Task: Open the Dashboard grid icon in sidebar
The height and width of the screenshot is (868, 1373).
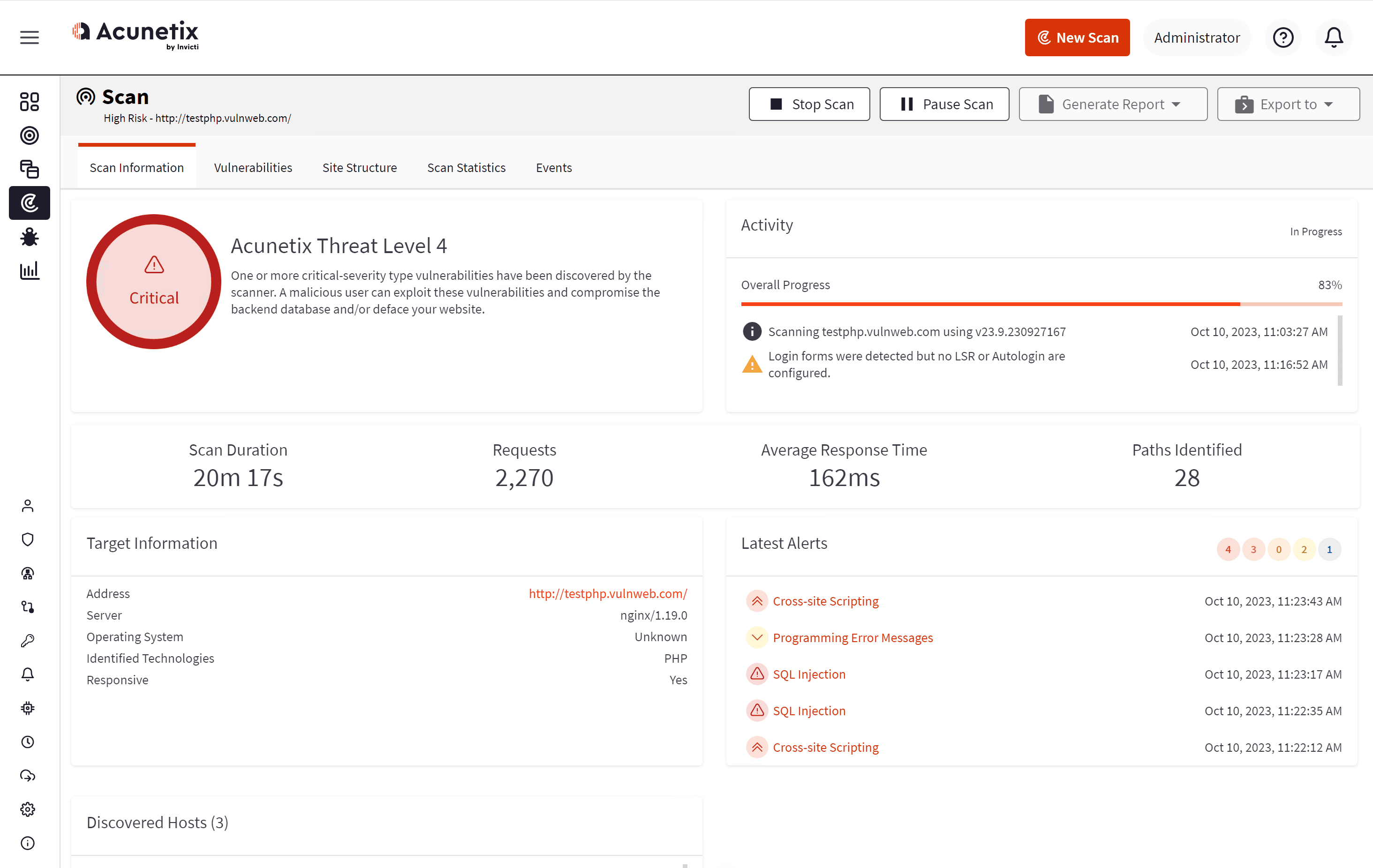Action: point(29,102)
